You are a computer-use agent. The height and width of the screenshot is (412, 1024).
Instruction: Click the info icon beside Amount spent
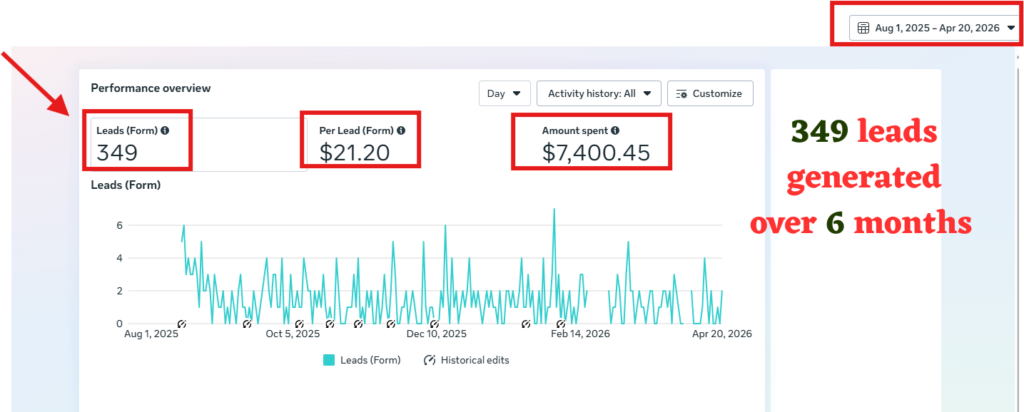tap(615, 131)
